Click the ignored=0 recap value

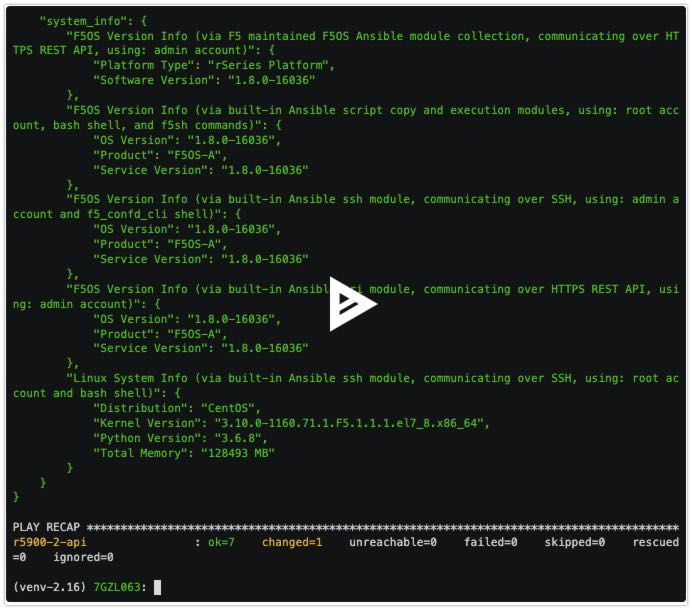(x=83, y=557)
